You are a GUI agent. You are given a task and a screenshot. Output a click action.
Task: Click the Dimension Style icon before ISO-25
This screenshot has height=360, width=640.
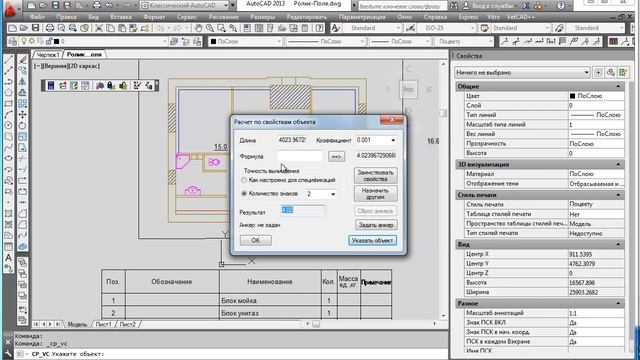point(410,28)
